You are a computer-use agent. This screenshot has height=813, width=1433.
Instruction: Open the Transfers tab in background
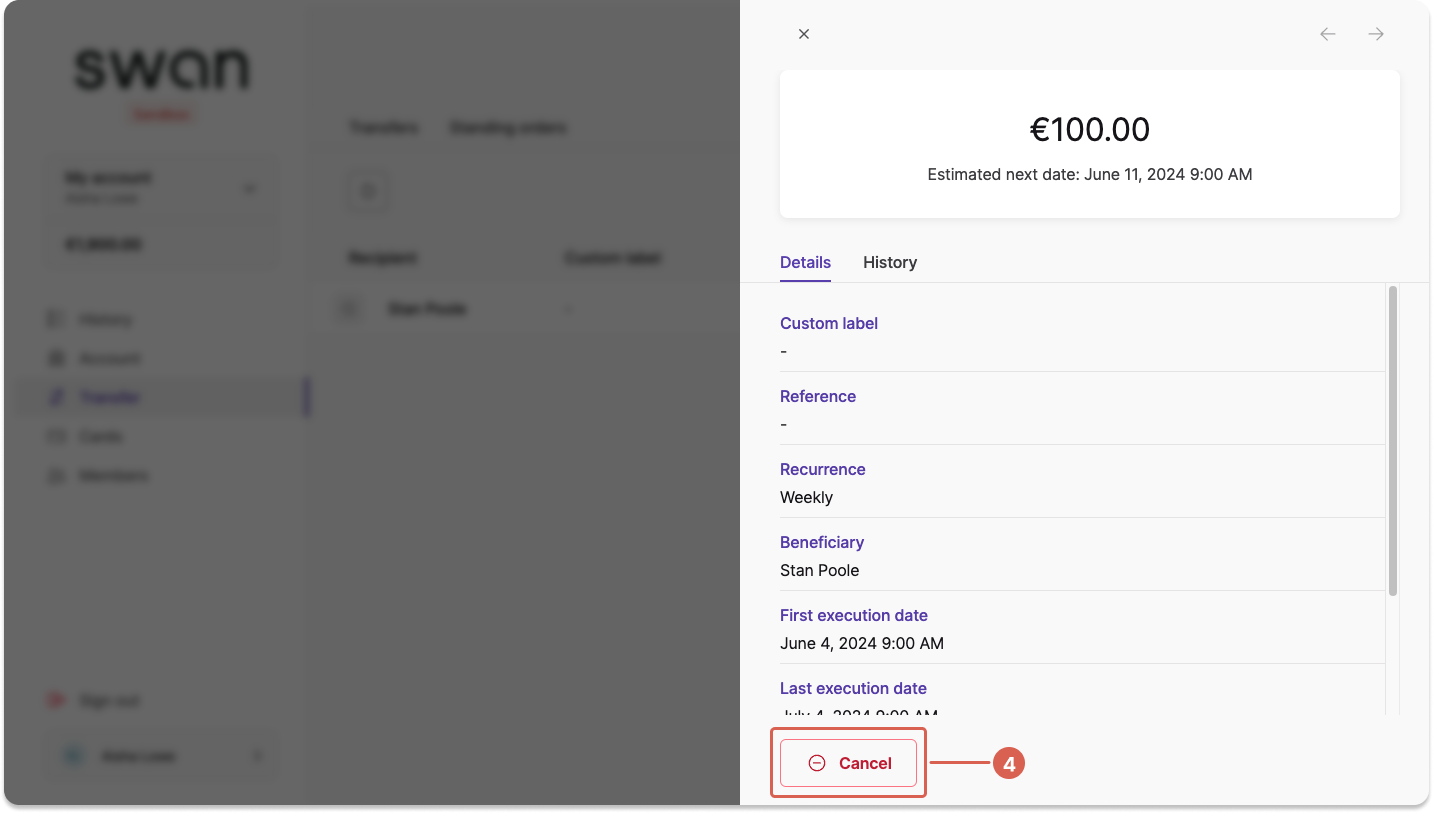point(384,128)
